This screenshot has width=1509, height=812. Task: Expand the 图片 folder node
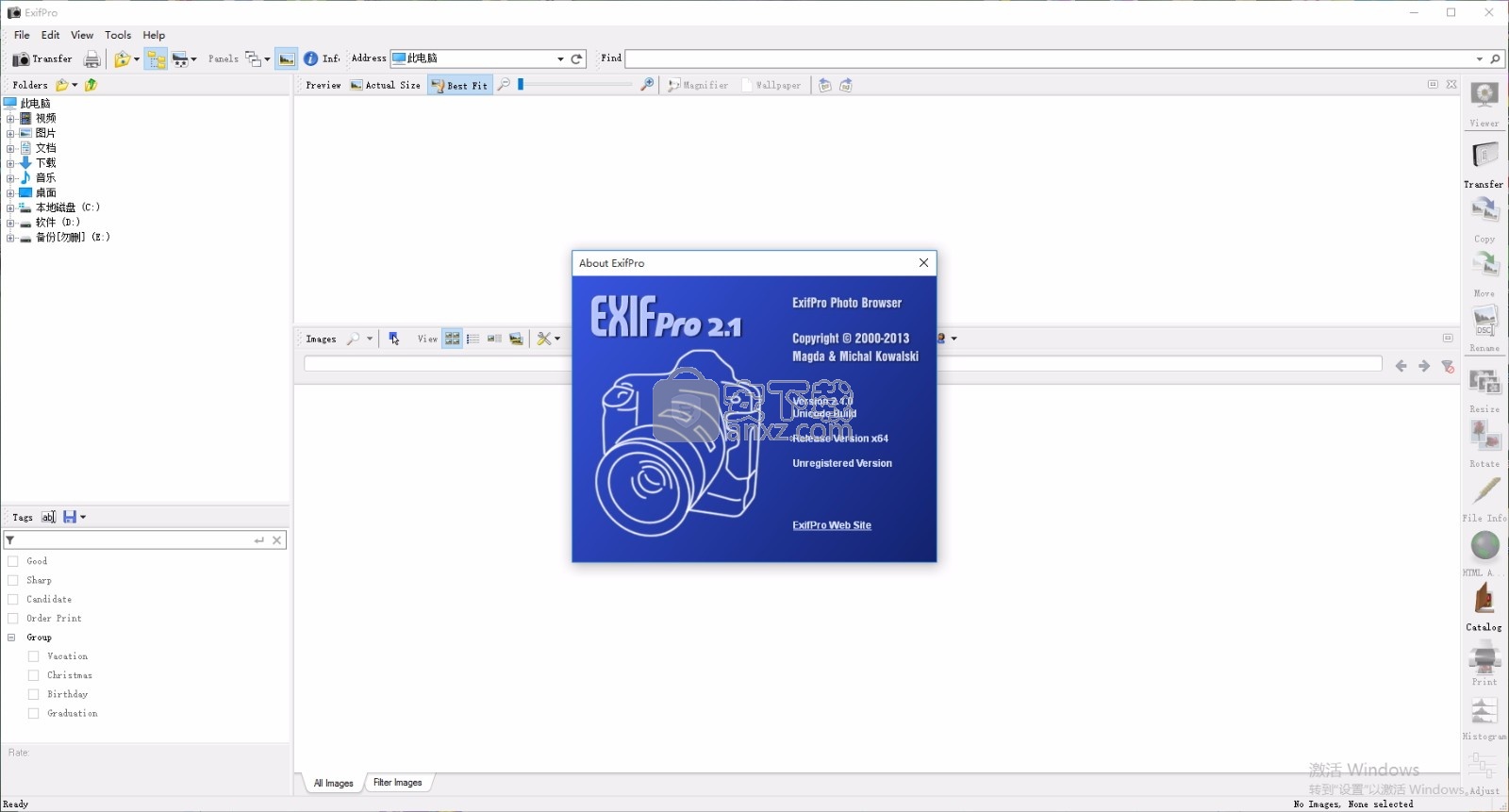coord(10,134)
